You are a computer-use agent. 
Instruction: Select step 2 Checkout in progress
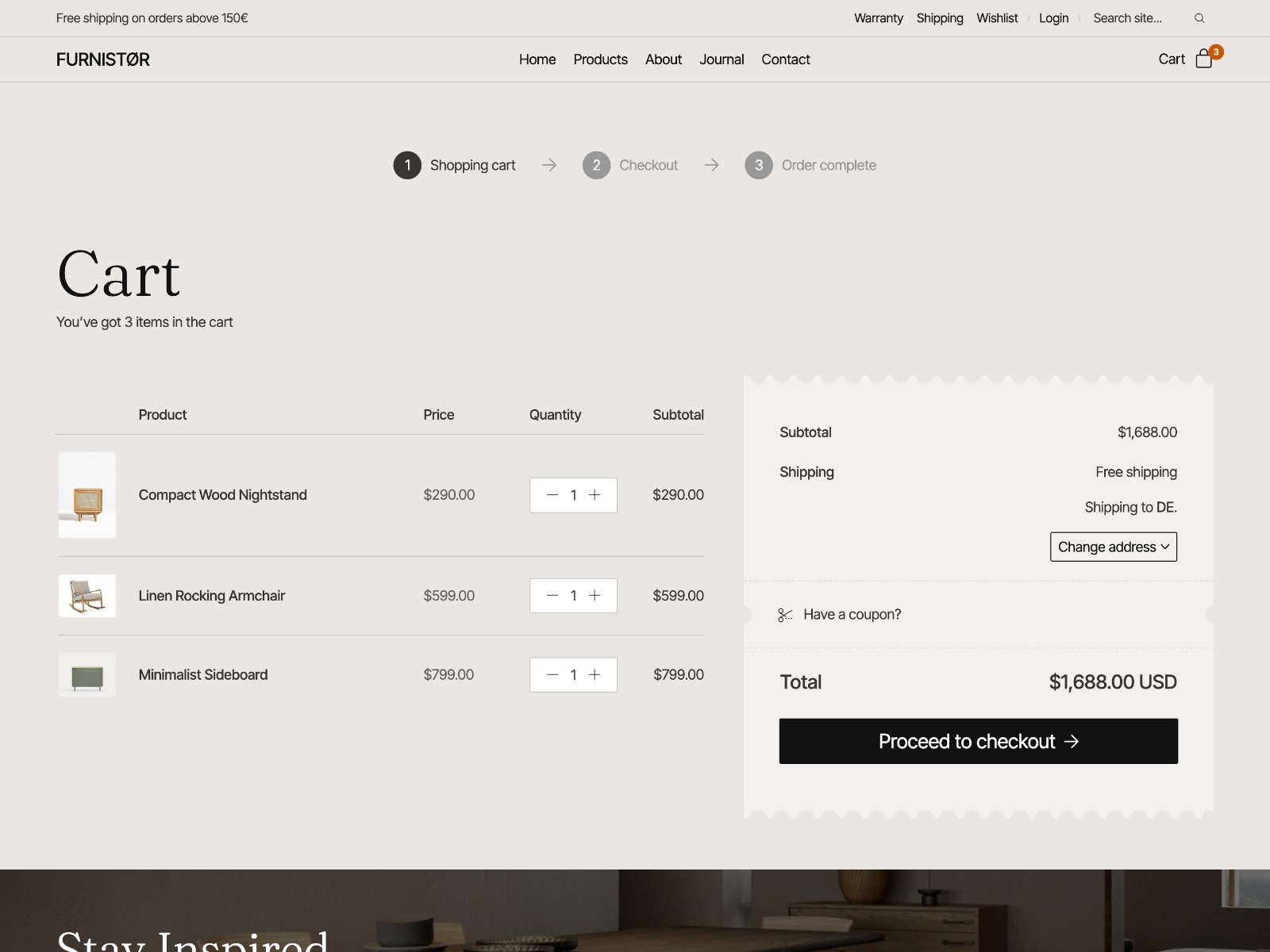[631, 165]
